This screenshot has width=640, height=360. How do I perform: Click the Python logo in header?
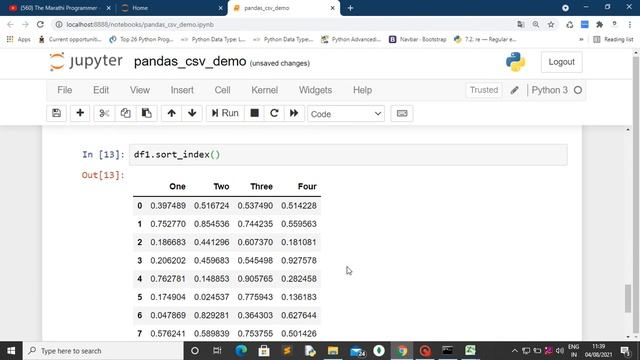coord(516,62)
